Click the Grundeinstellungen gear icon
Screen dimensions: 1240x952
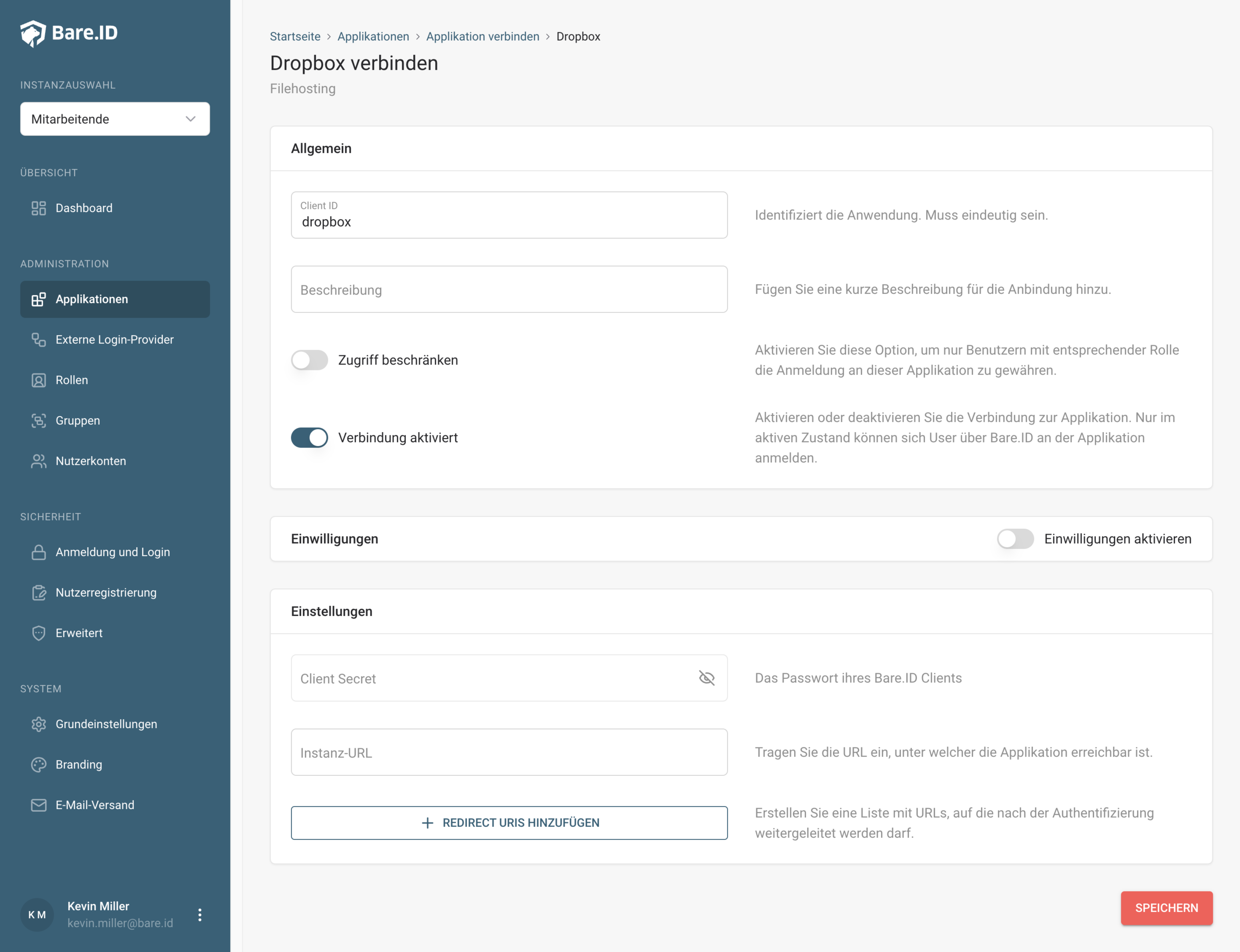(x=39, y=724)
